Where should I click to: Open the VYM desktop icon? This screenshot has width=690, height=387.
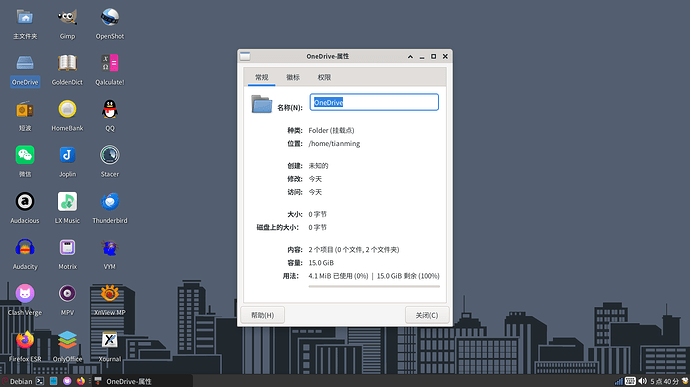110,248
